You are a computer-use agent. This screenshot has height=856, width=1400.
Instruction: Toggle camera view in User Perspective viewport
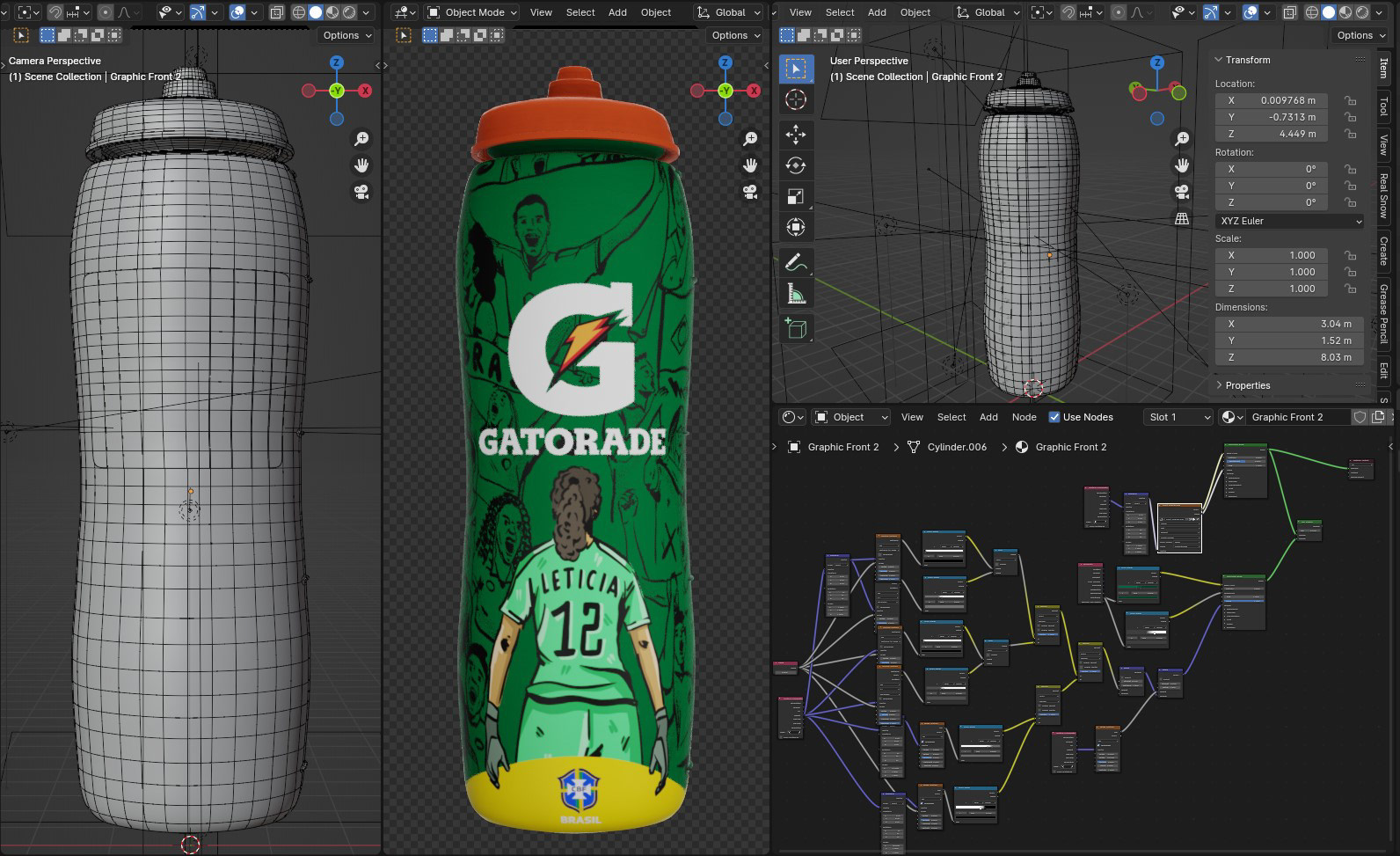[1183, 192]
